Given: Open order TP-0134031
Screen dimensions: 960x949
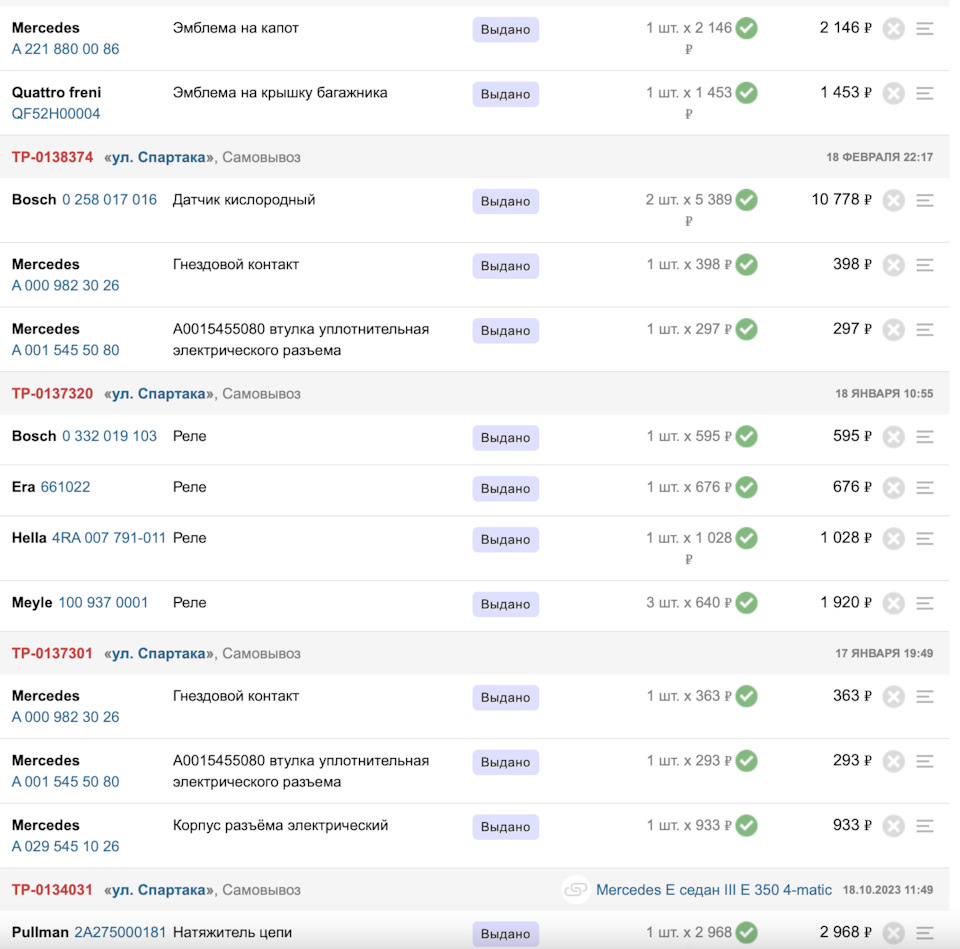Looking at the screenshot, I should point(52,890).
